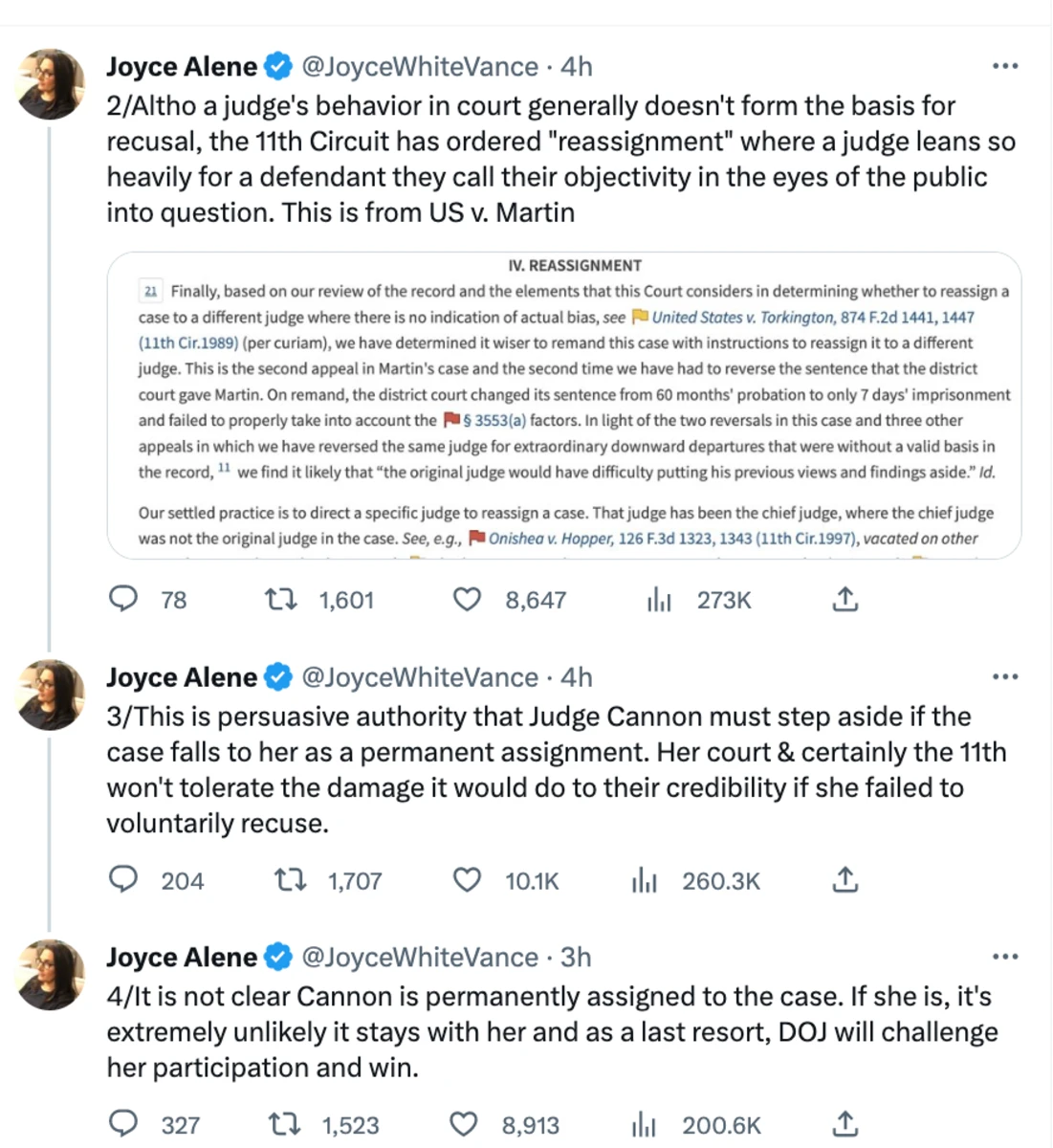Open the more options menu on tweet 4

pyautogui.click(x=1005, y=957)
